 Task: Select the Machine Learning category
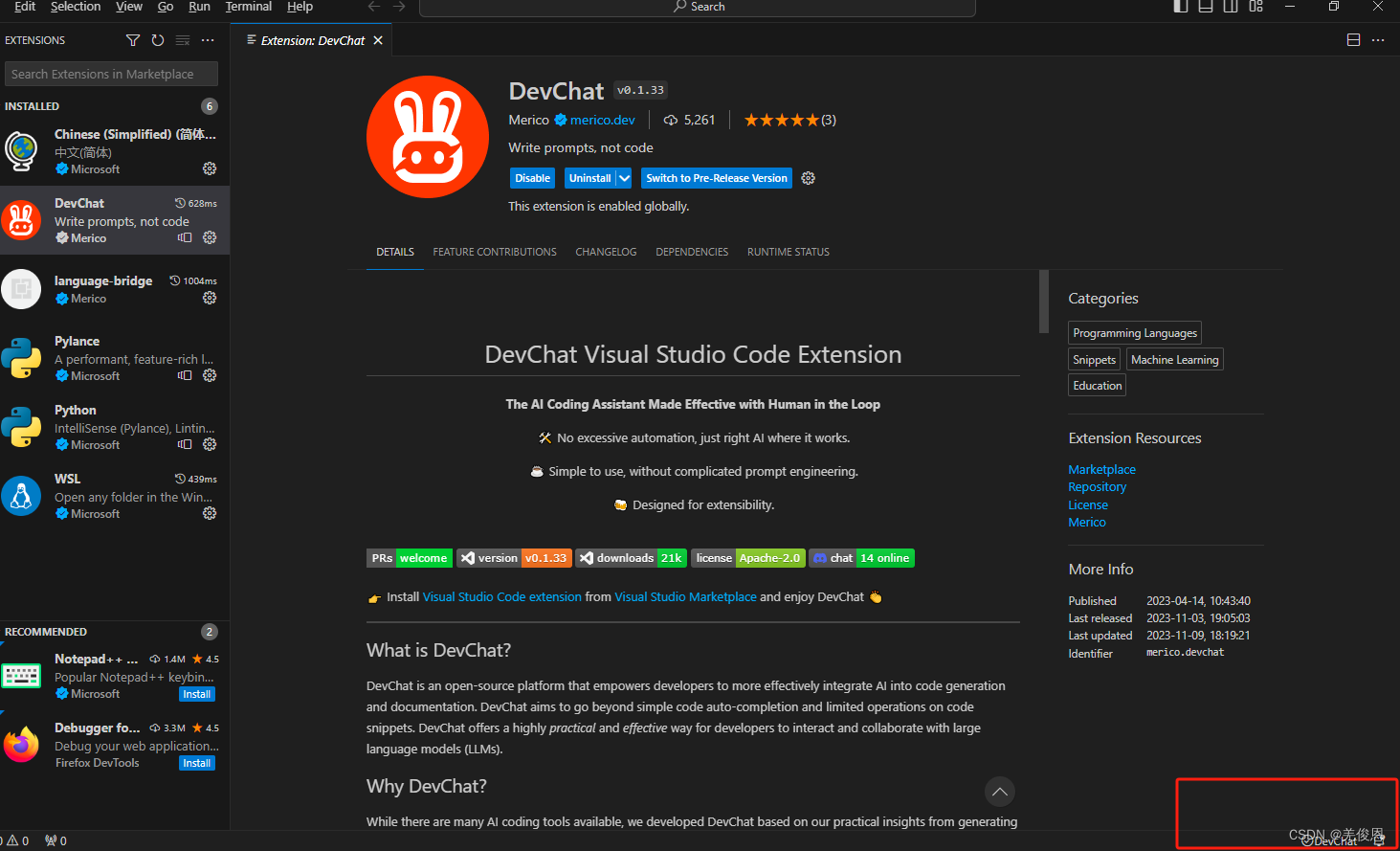click(1175, 359)
